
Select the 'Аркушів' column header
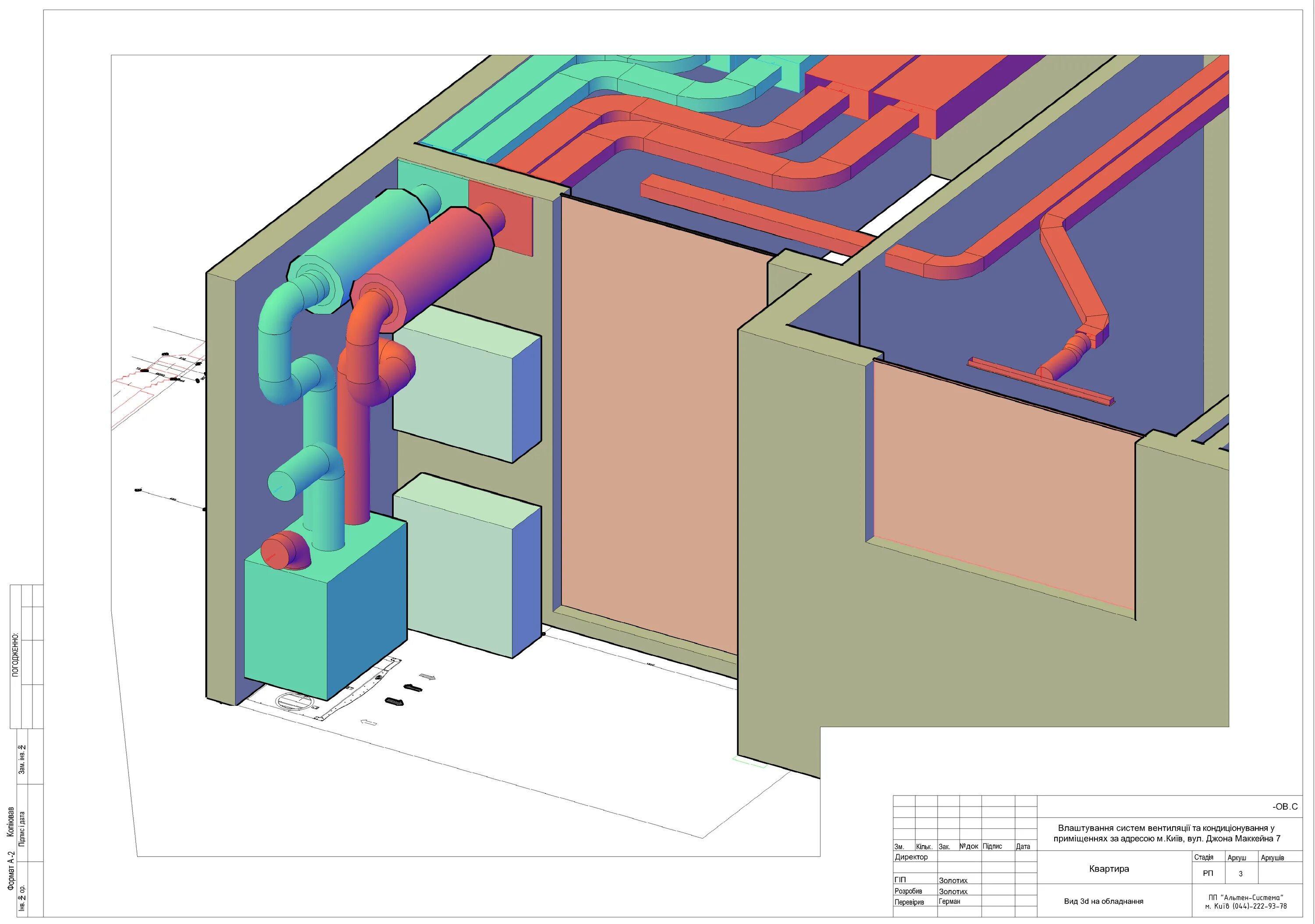[x=1272, y=857]
